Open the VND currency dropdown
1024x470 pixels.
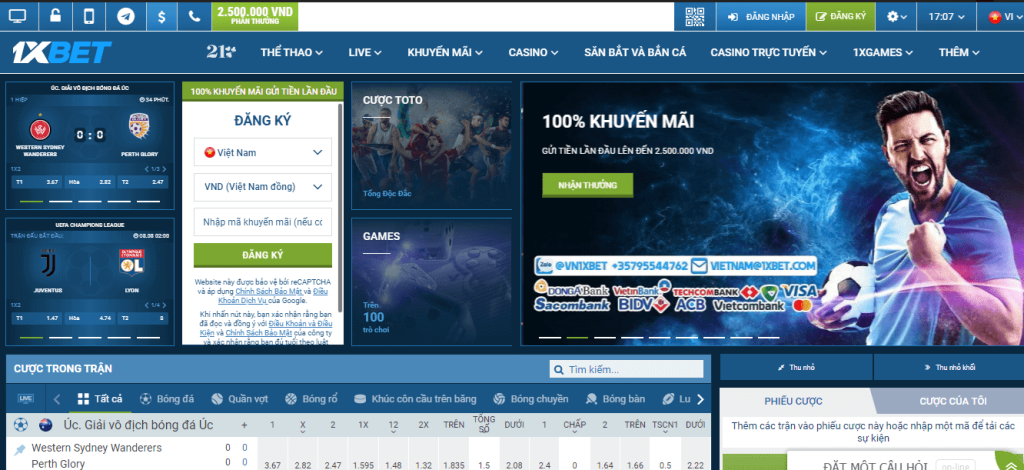(263, 187)
